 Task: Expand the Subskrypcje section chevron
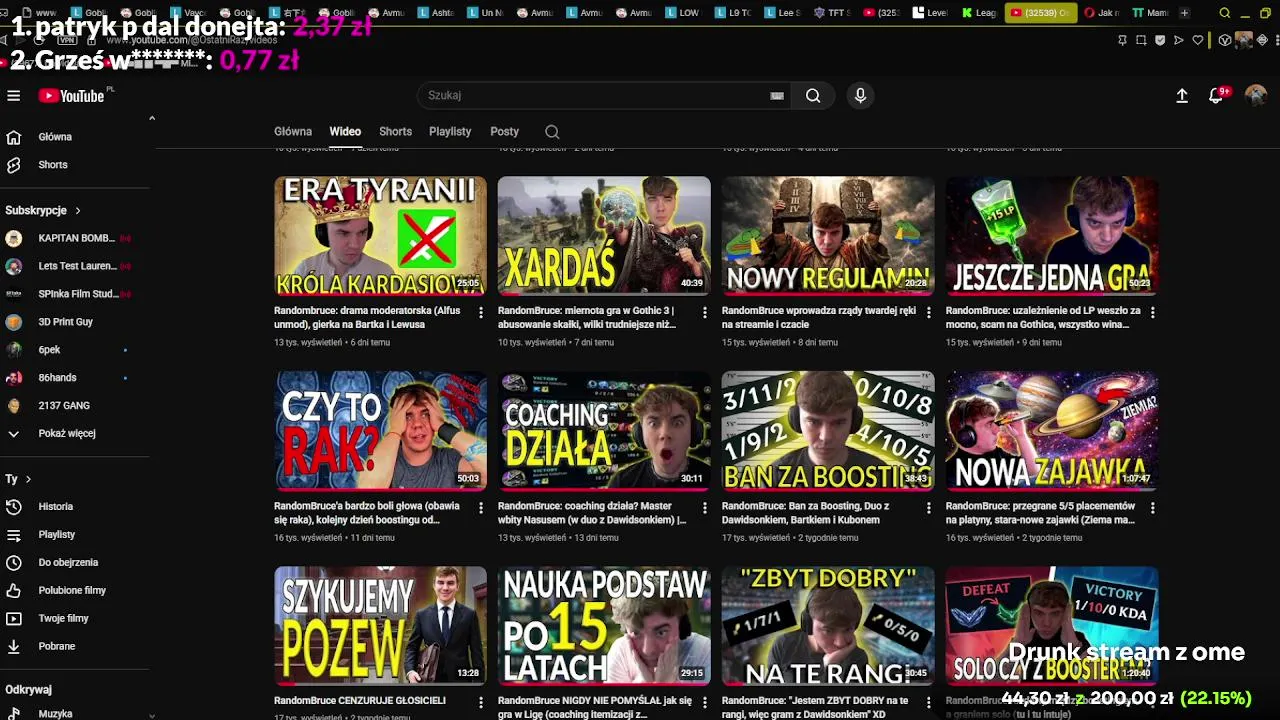click(x=77, y=211)
